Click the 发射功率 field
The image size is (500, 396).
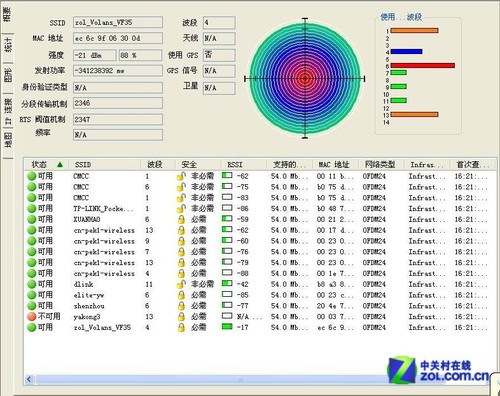coord(118,71)
